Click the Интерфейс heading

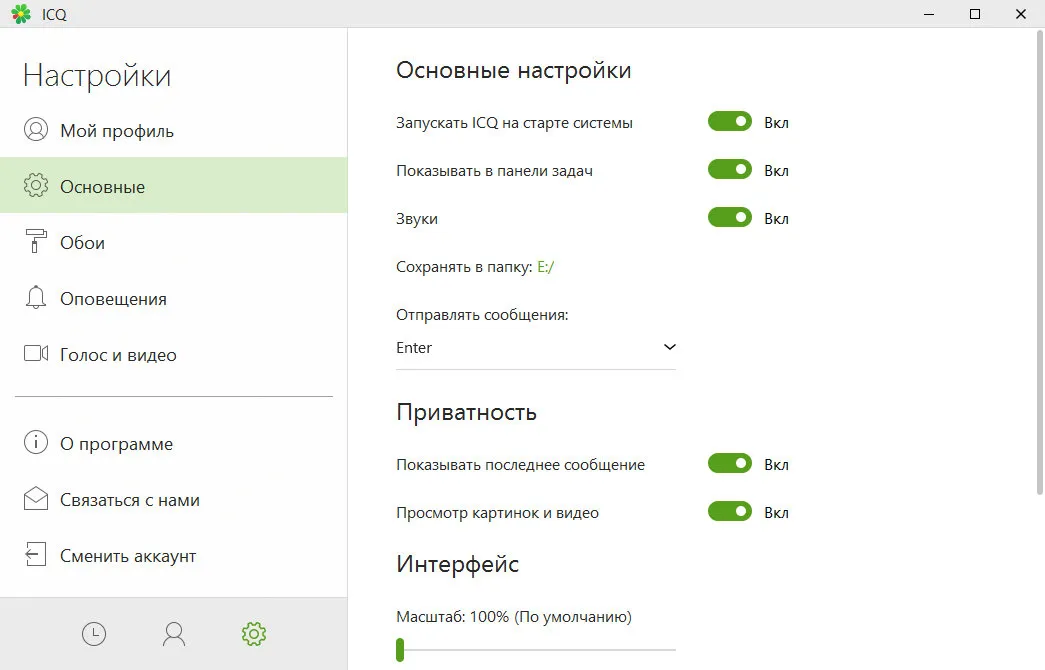click(x=457, y=564)
